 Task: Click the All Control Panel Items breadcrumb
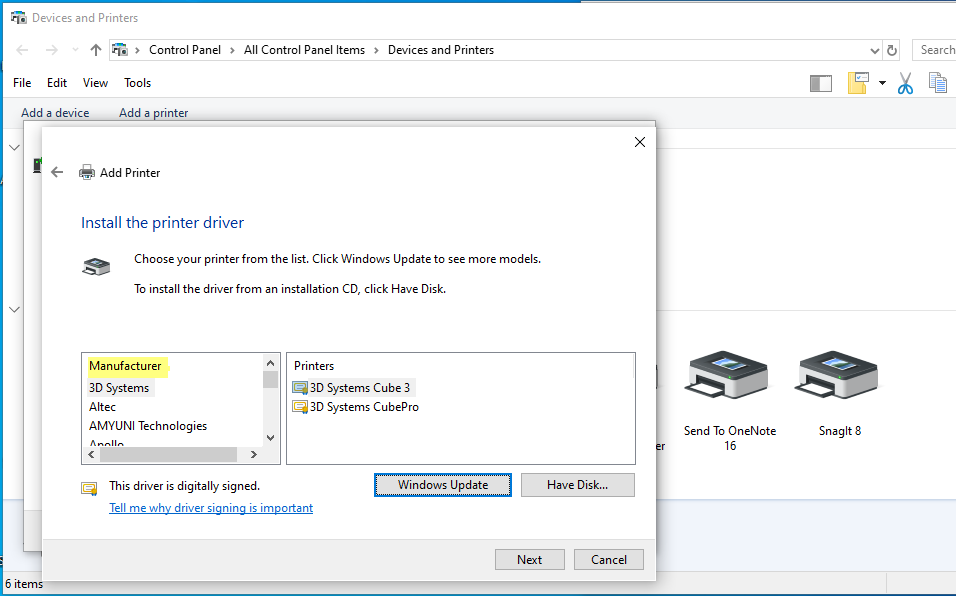304,50
